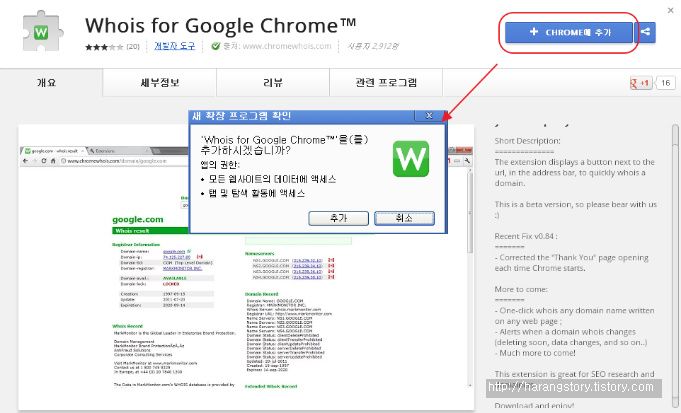Select the 개요 tab
The image size is (681, 413).
[x=47, y=83]
